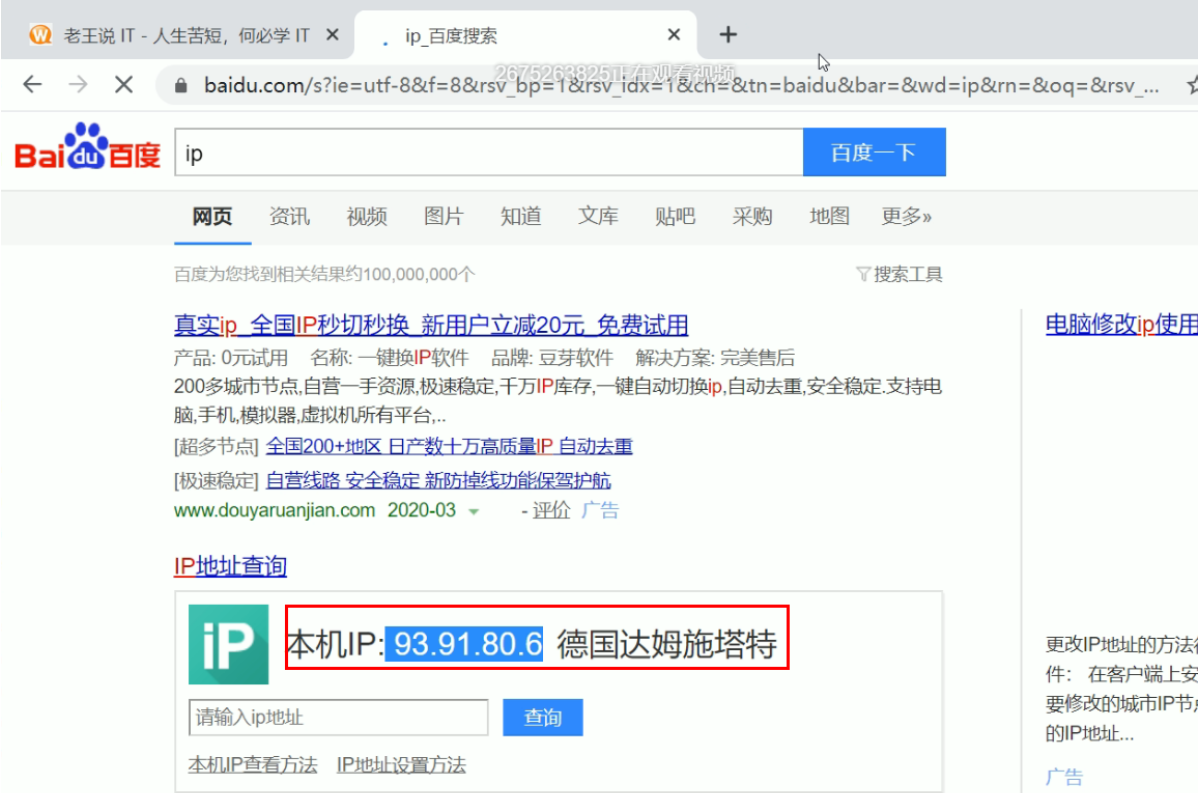1199x793 pixels.
Task: Click the 百度一下 search button
Action: 874,152
